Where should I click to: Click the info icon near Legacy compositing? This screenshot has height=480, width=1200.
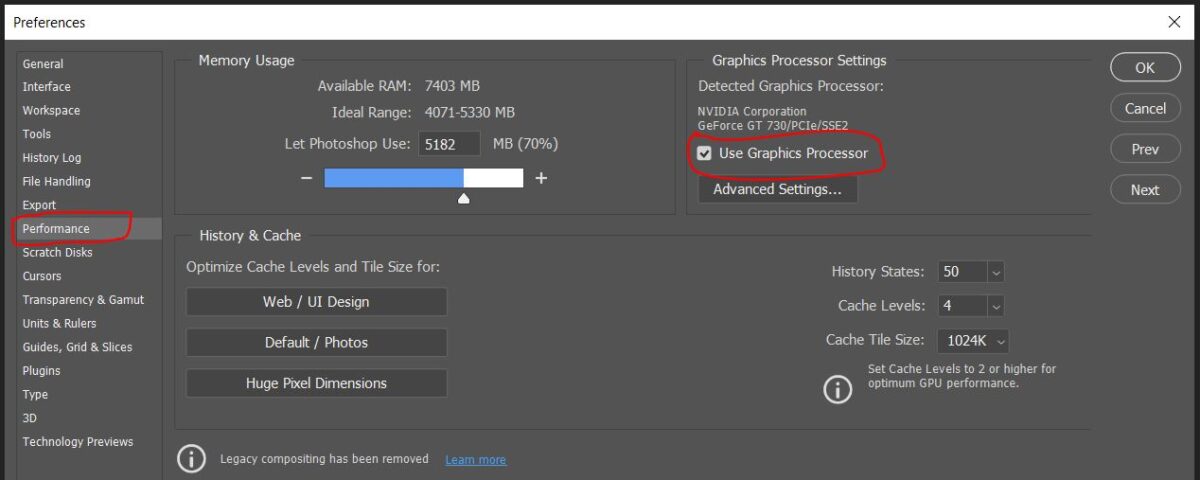pyautogui.click(x=191, y=459)
